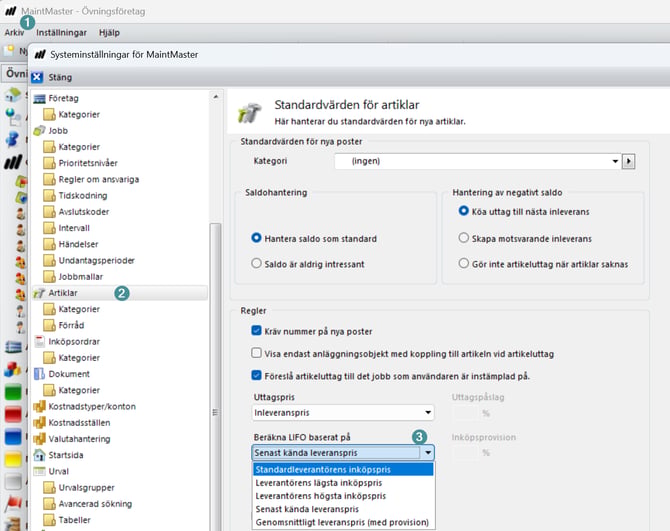Click the Jobb tree icon
This screenshot has width=670, height=531.
[39, 130]
